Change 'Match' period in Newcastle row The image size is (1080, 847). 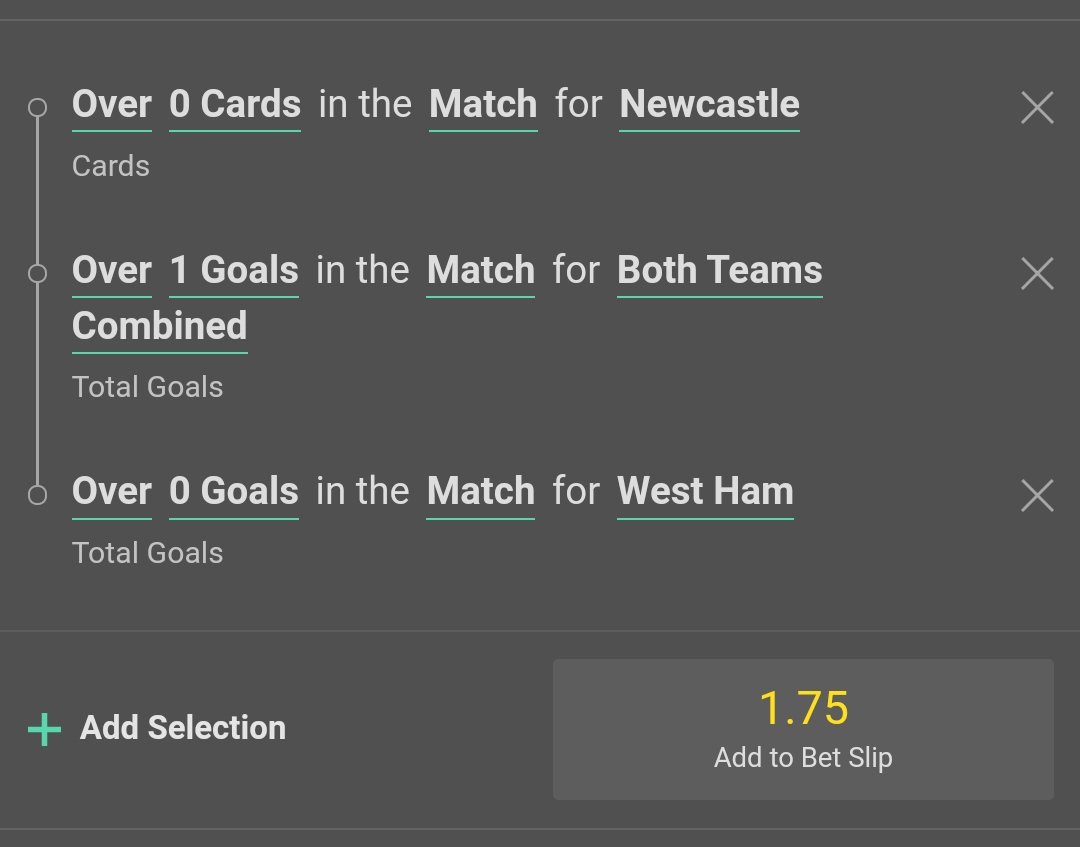tap(483, 105)
